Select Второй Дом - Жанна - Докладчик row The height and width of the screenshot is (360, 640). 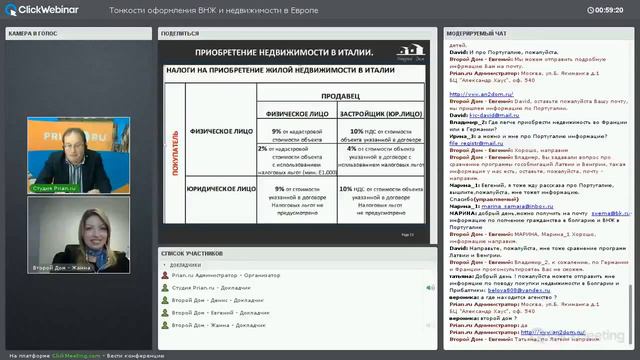tap(297, 325)
